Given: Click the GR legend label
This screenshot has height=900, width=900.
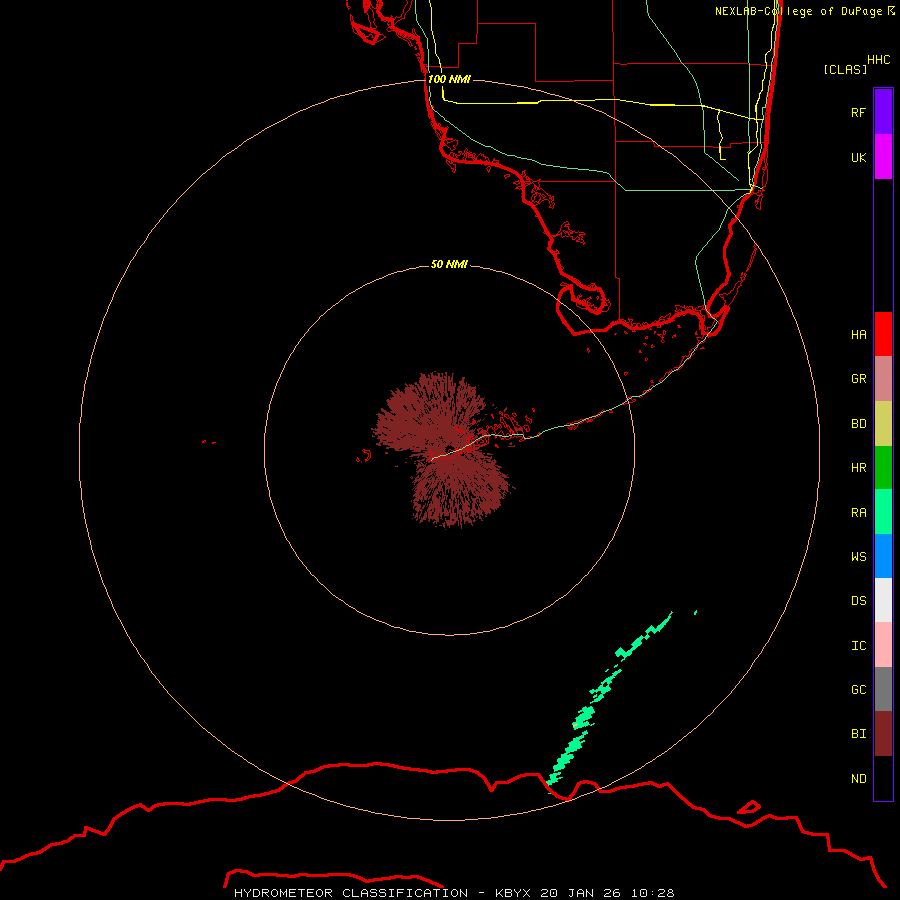Looking at the screenshot, I should [x=858, y=379].
